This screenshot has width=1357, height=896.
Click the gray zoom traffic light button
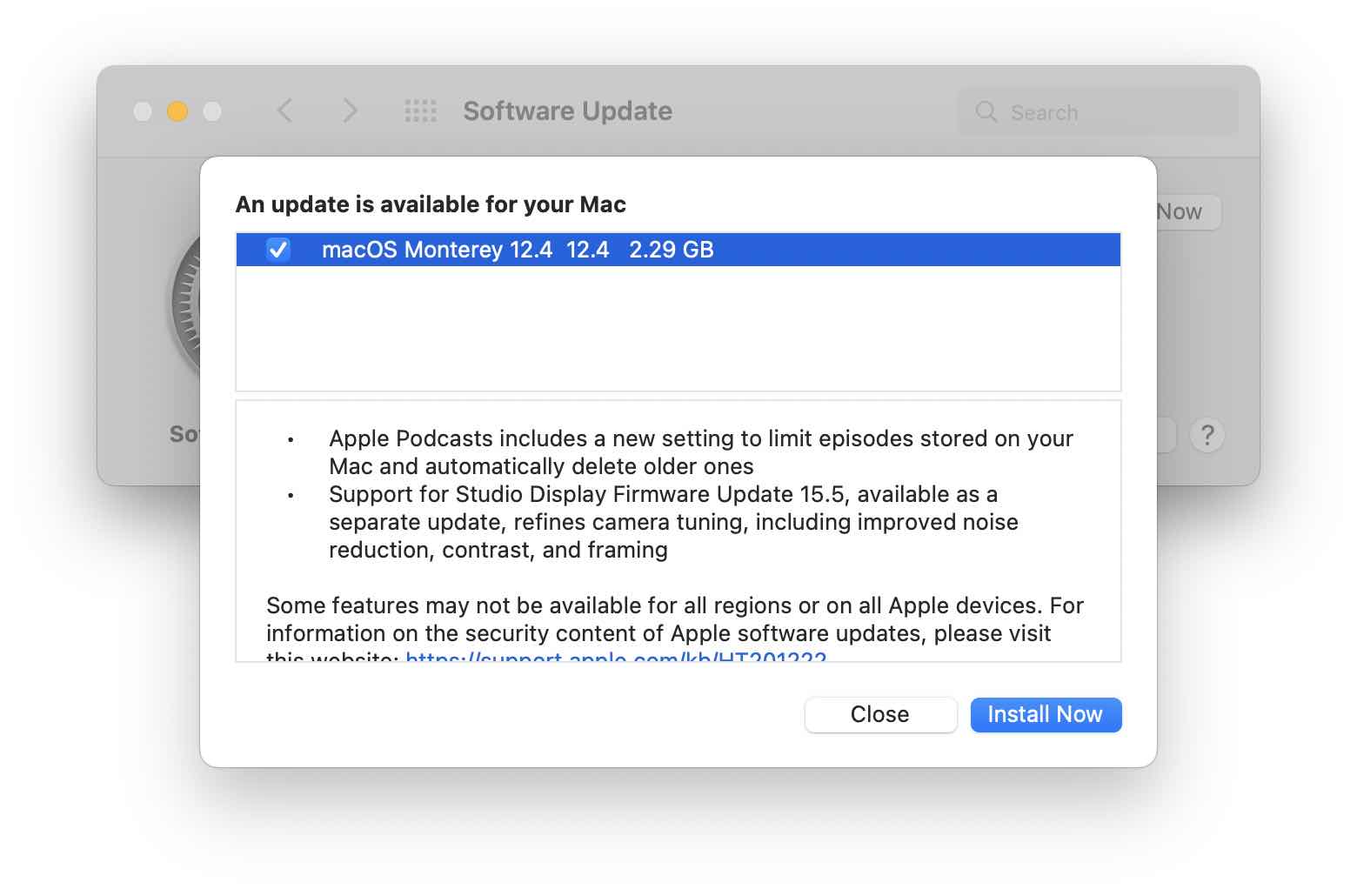(212, 110)
